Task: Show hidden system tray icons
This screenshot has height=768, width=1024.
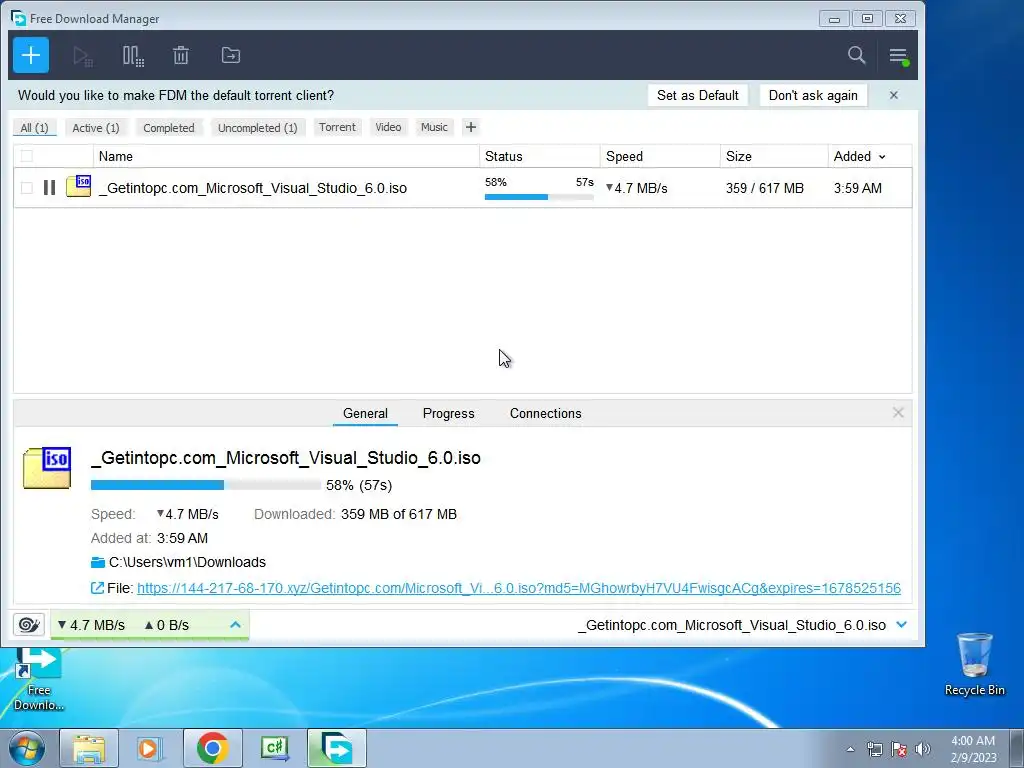Action: tap(850, 749)
